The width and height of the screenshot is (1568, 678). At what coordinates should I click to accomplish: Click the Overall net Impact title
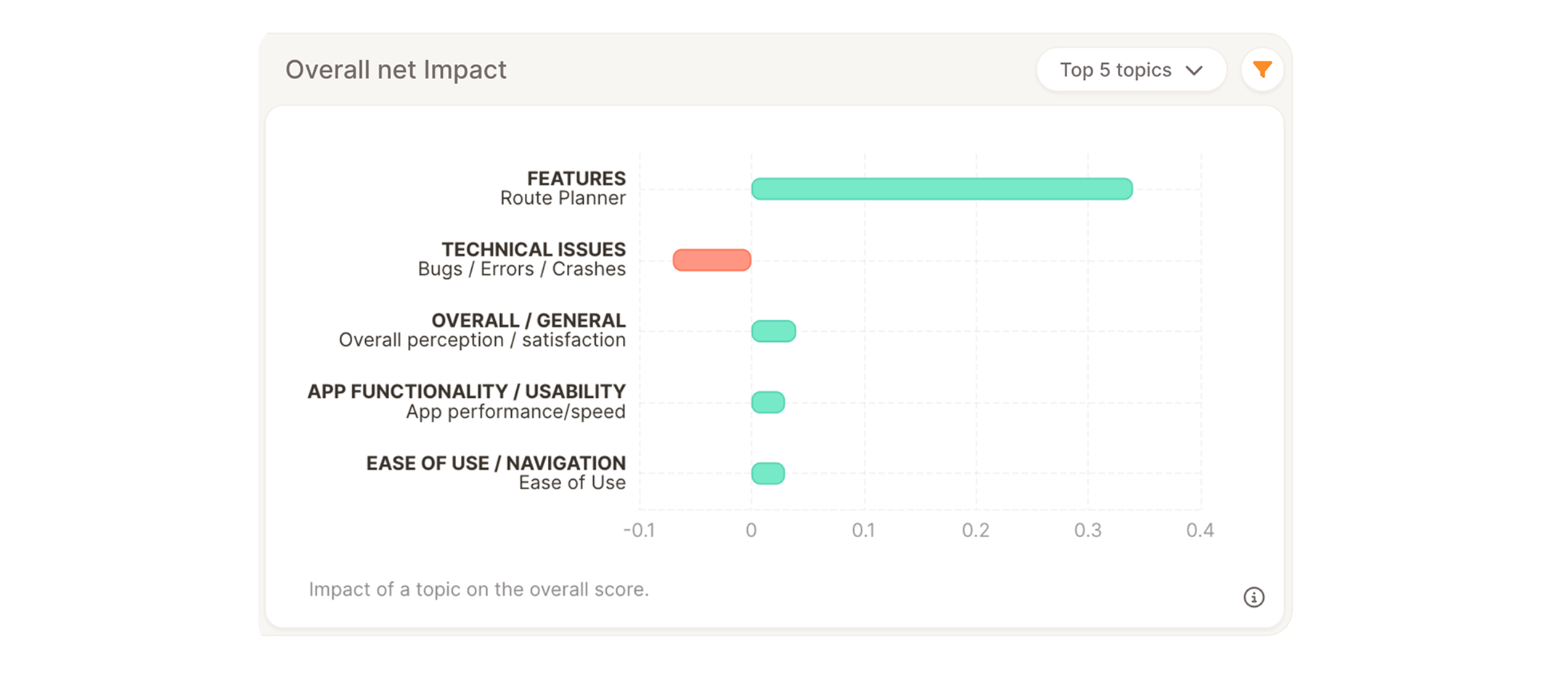tap(396, 70)
